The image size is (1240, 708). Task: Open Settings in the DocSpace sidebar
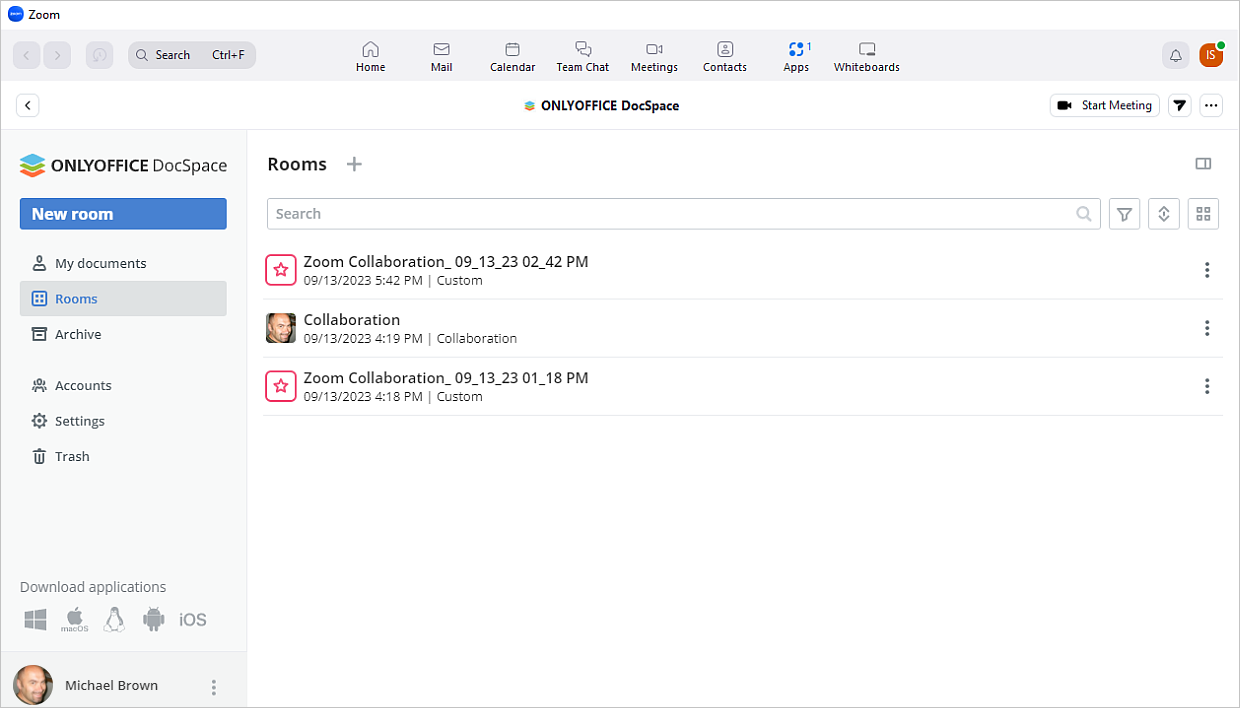pyautogui.click(x=78, y=420)
